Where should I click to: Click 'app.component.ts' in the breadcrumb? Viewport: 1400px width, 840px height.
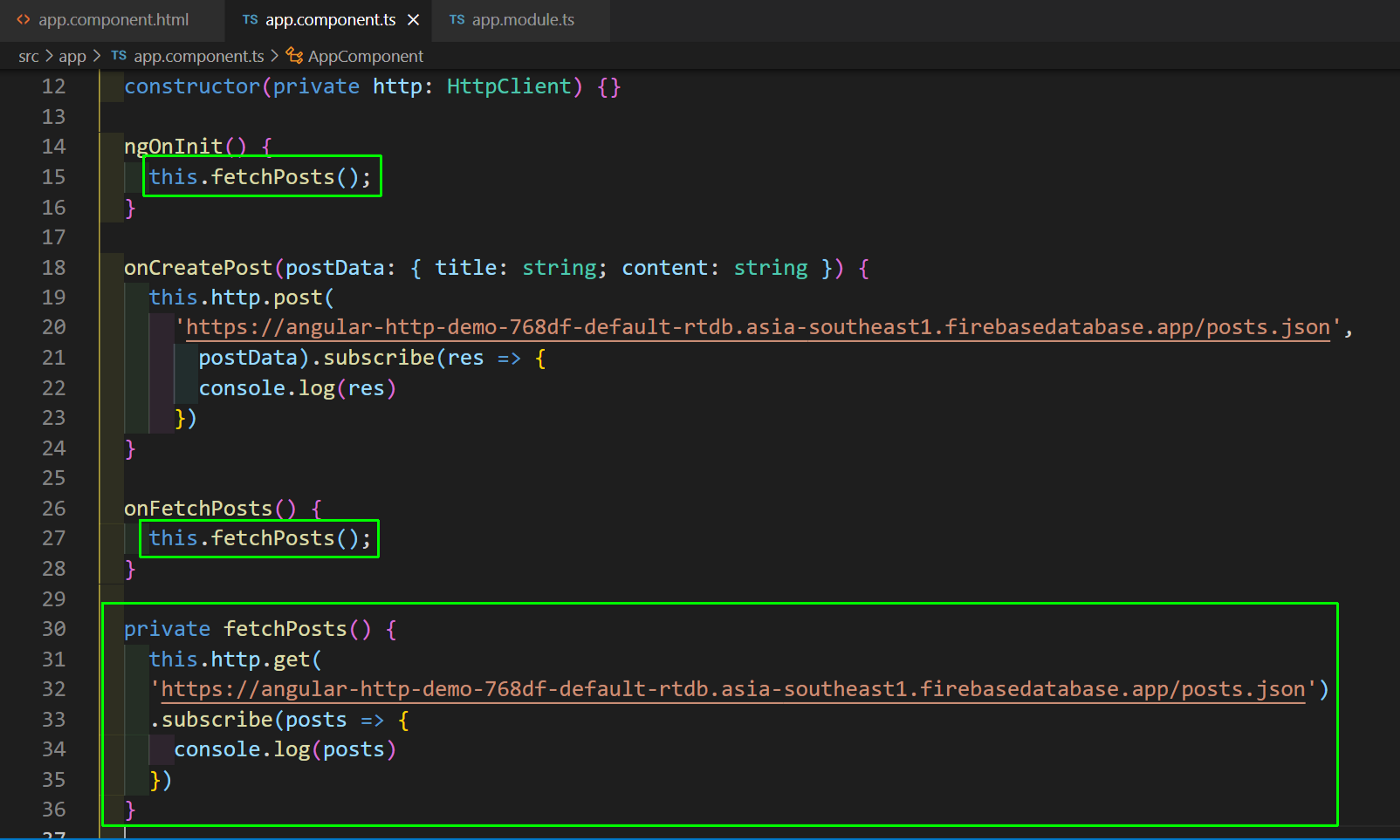(x=198, y=56)
